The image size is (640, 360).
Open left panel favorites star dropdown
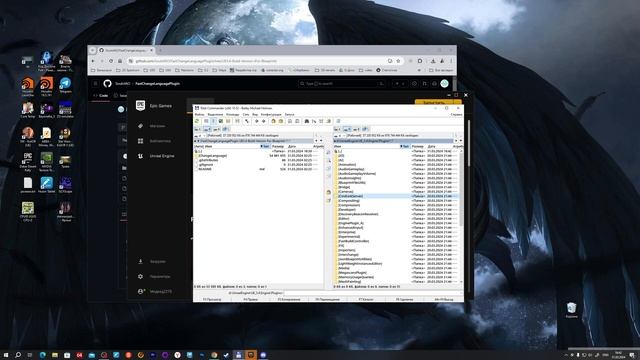coord(316,141)
